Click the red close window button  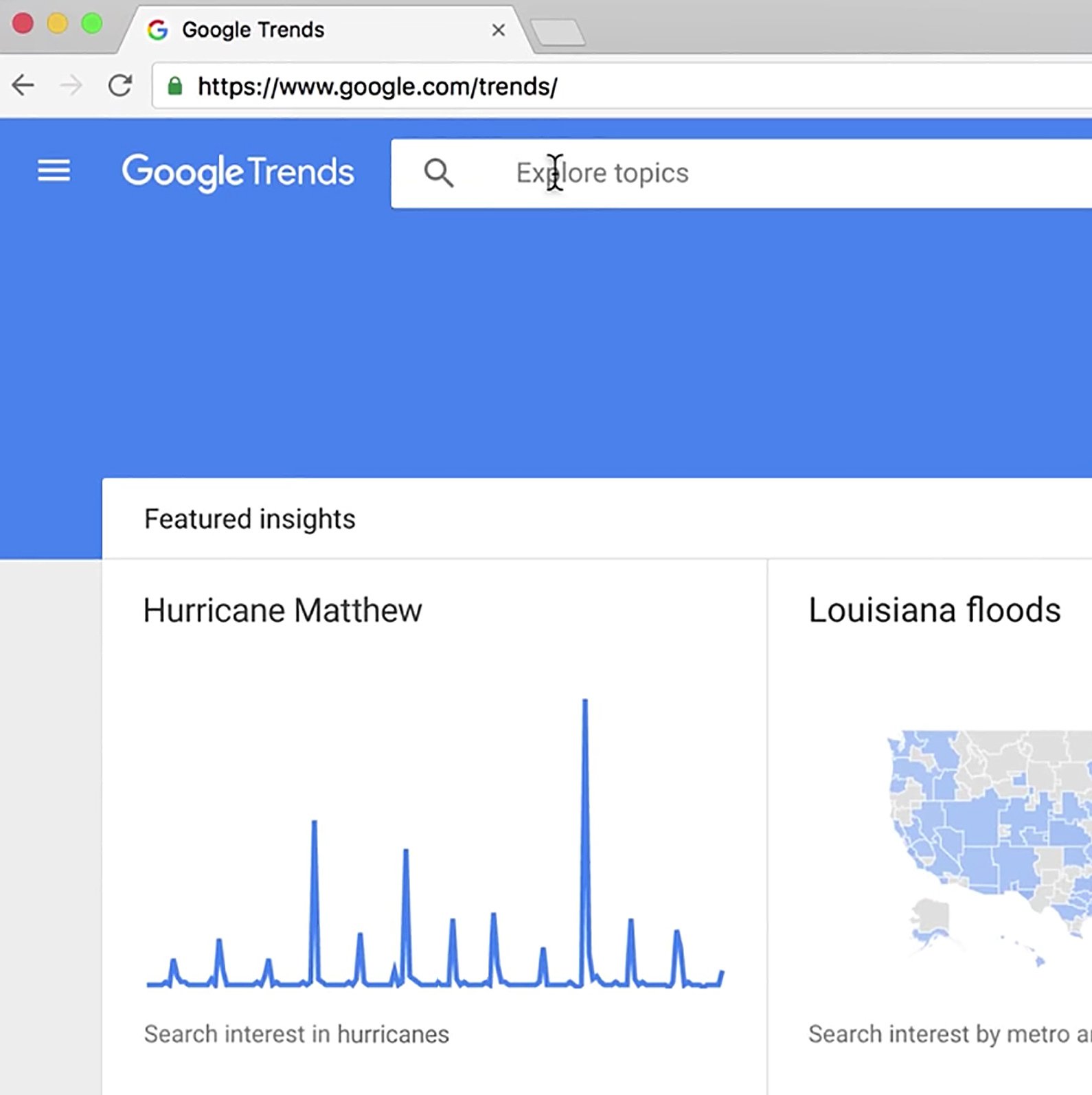point(23,23)
